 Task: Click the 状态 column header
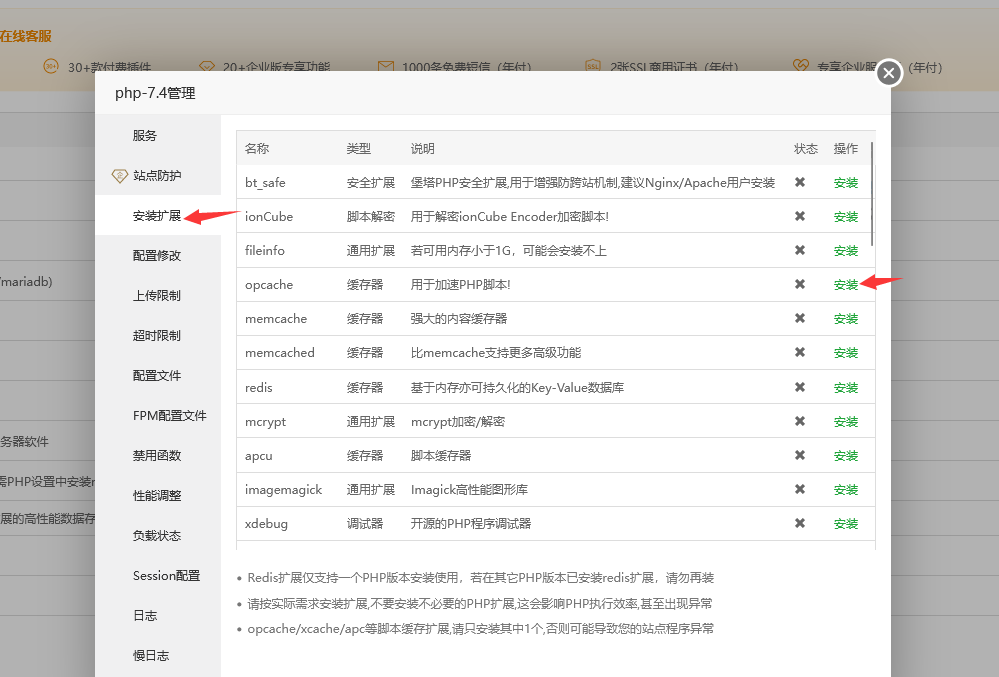[x=806, y=148]
